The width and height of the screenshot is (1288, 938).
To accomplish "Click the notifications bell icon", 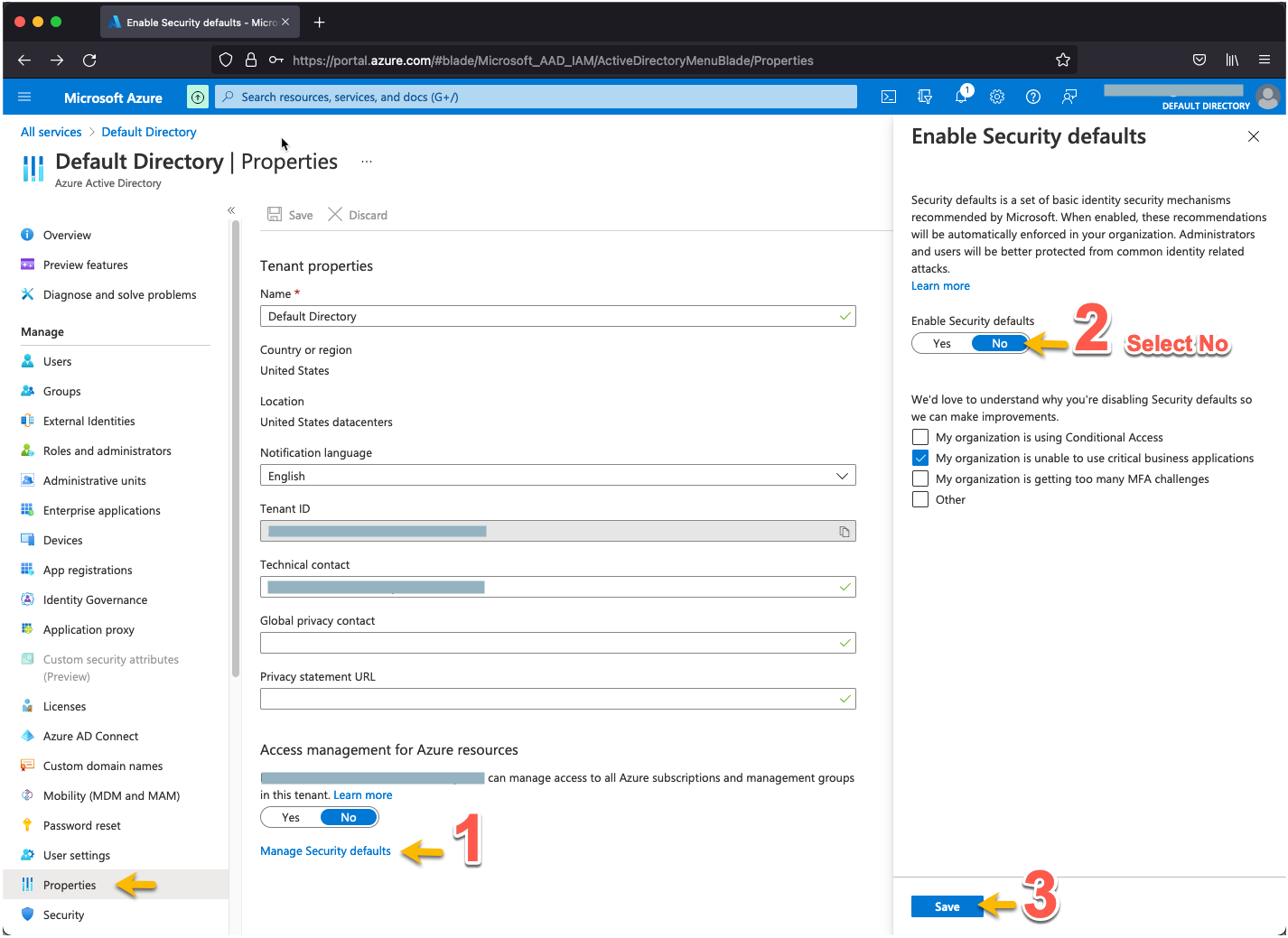I will coord(961,97).
